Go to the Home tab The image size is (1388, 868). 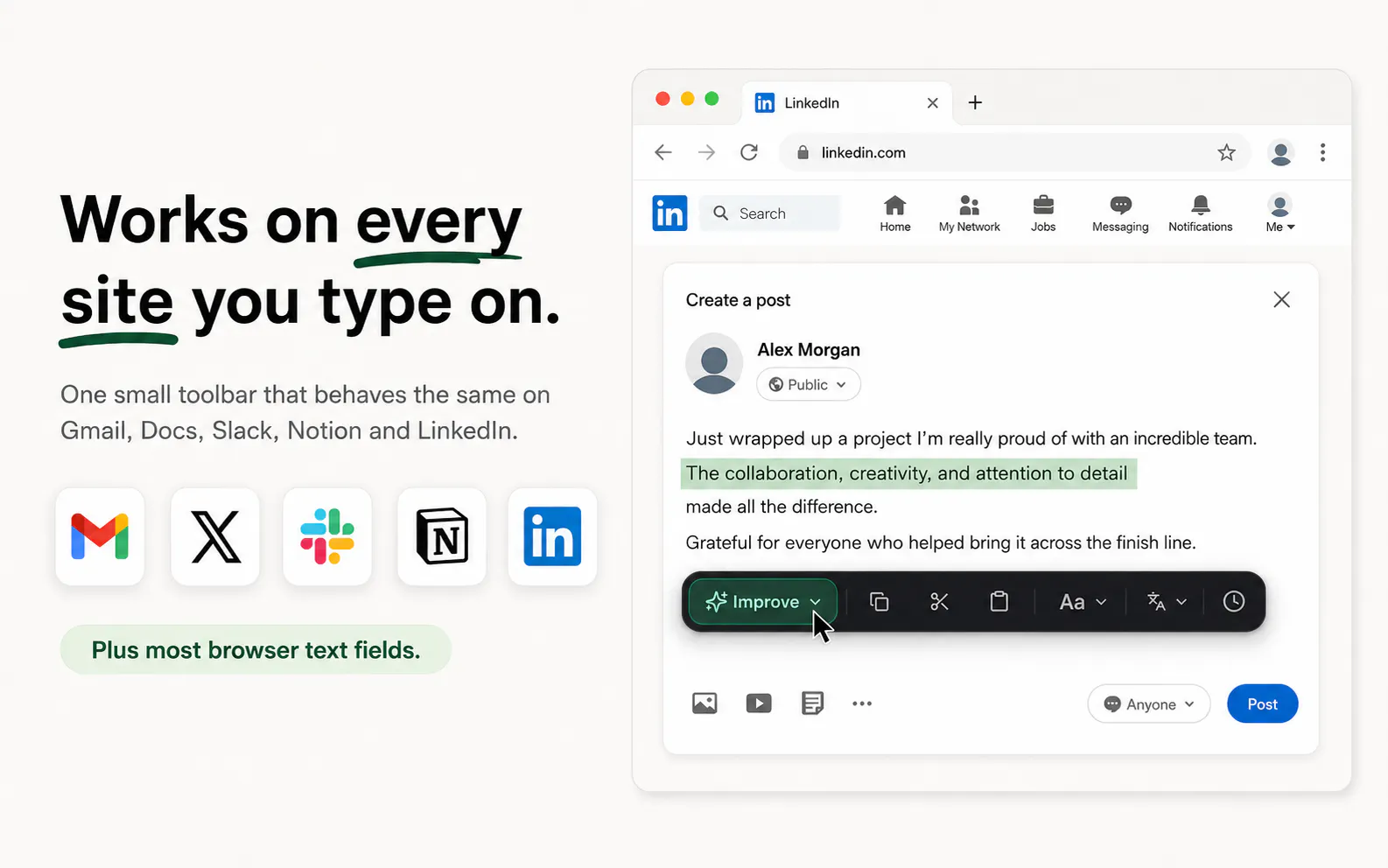[894, 213]
